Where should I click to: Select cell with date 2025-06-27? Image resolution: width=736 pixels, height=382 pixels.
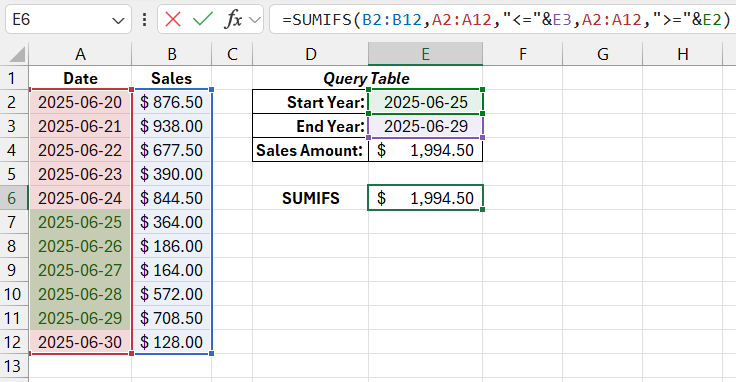click(80, 270)
